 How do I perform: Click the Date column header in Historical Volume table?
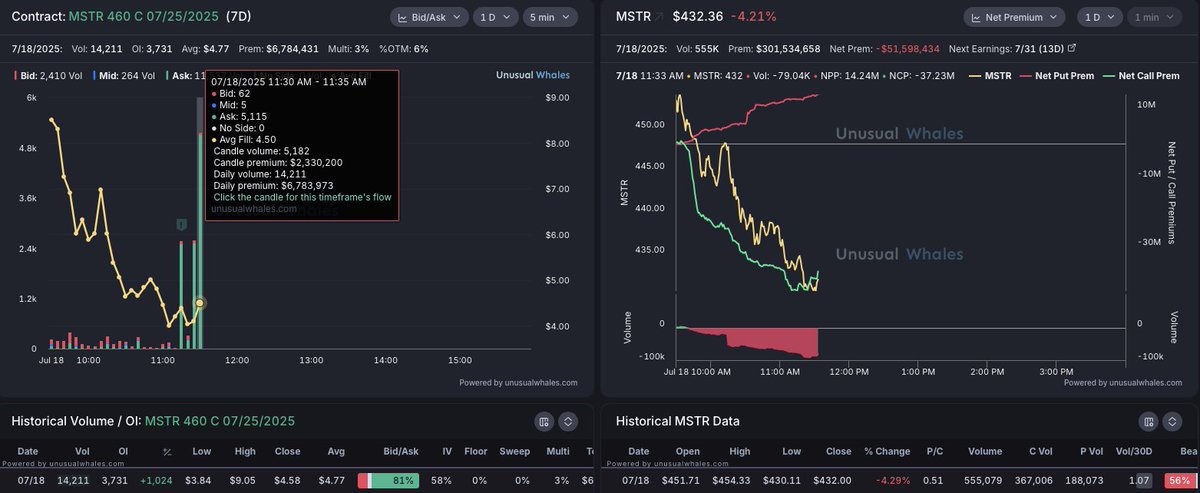click(x=28, y=453)
